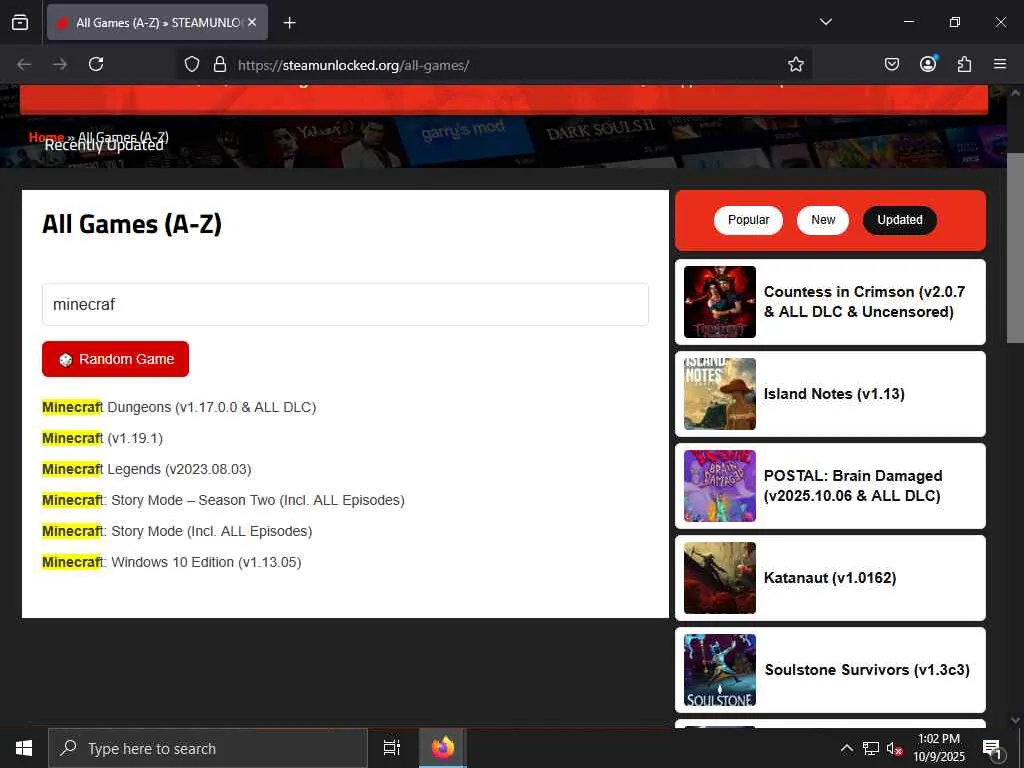Click the page vertical scrollbar thumb
Viewport: 1024px width, 768px height.
[1015, 248]
